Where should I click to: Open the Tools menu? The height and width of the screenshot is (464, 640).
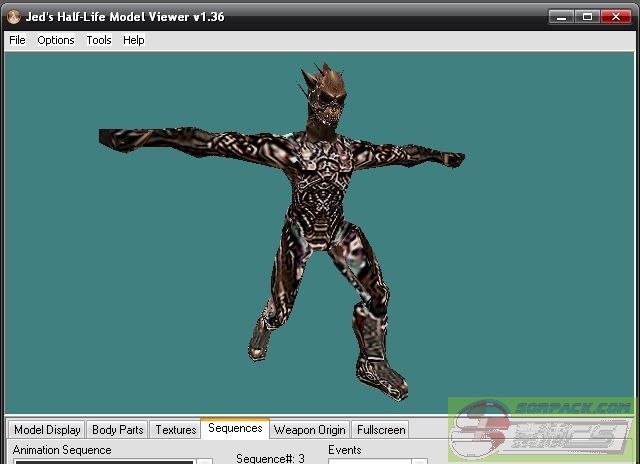coord(99,40)
